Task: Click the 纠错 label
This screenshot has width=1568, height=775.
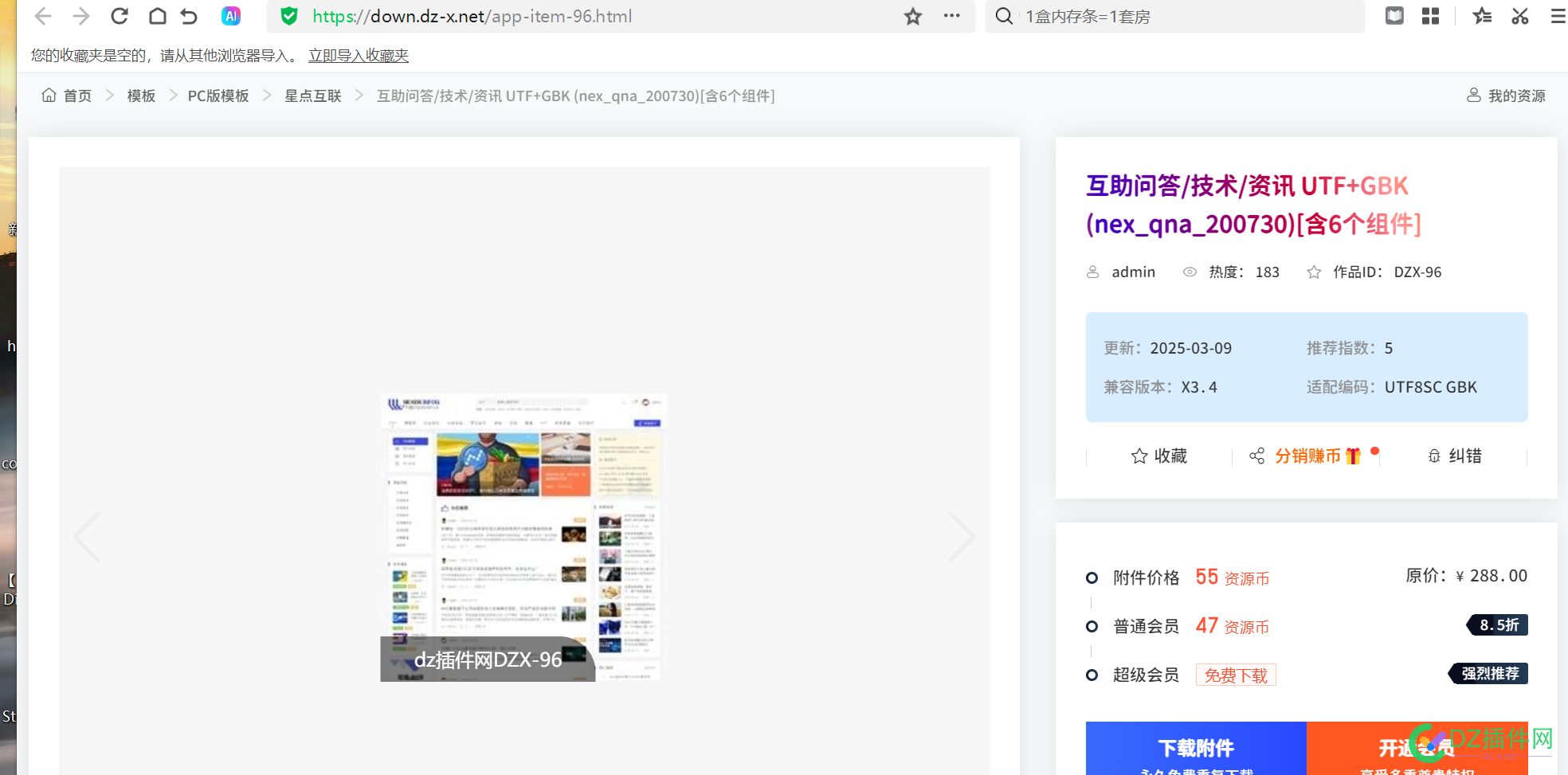Action: click(1465, 456)
